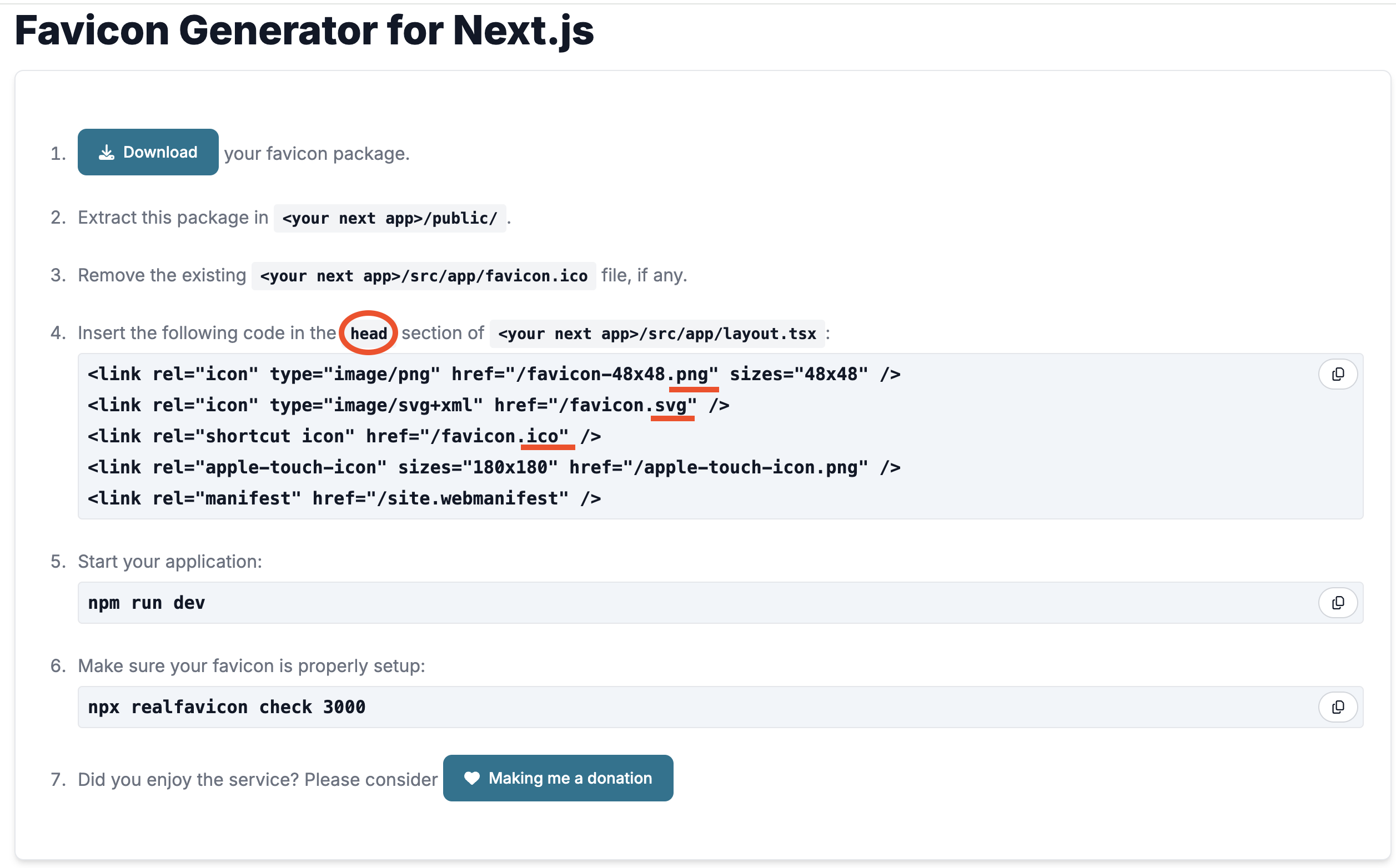Click the heart icon on donation button
The image size is (1396, 868).
click(471, 779)
